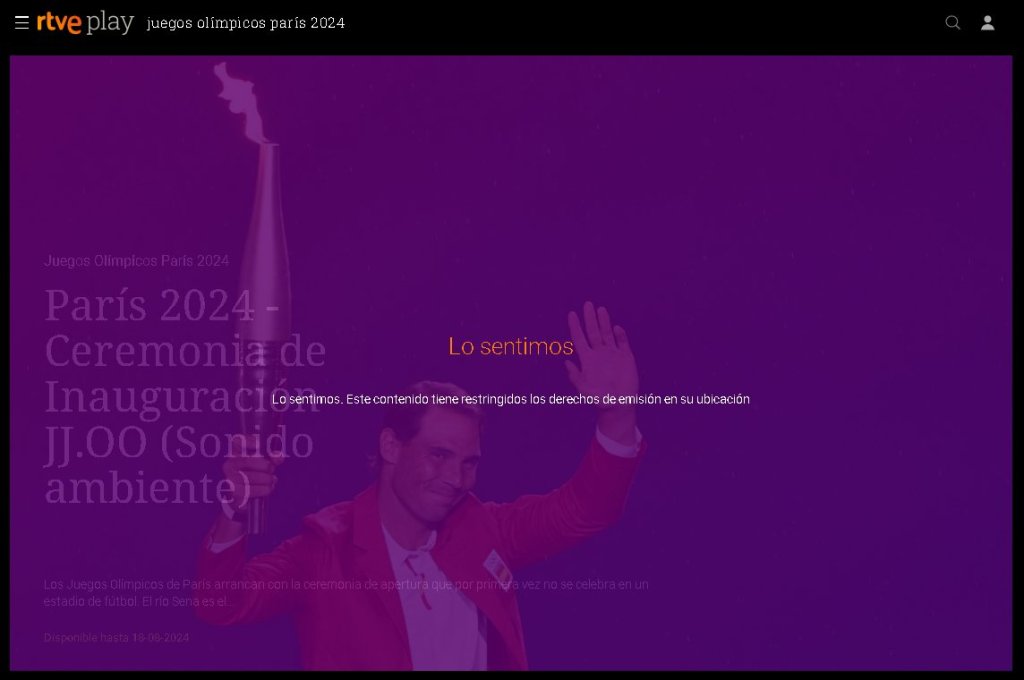Click the "juegos olímpicos parís 2024" header title
This screenshot has width=1024, height=680.
coord(245,23)
